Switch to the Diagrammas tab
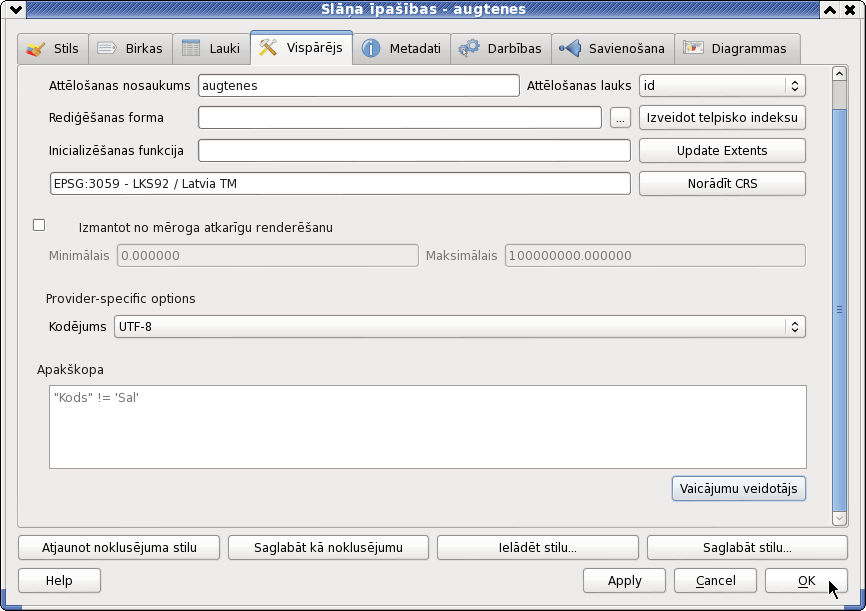Viewport: 866px width, 611px height. click(x=737, y=49)
